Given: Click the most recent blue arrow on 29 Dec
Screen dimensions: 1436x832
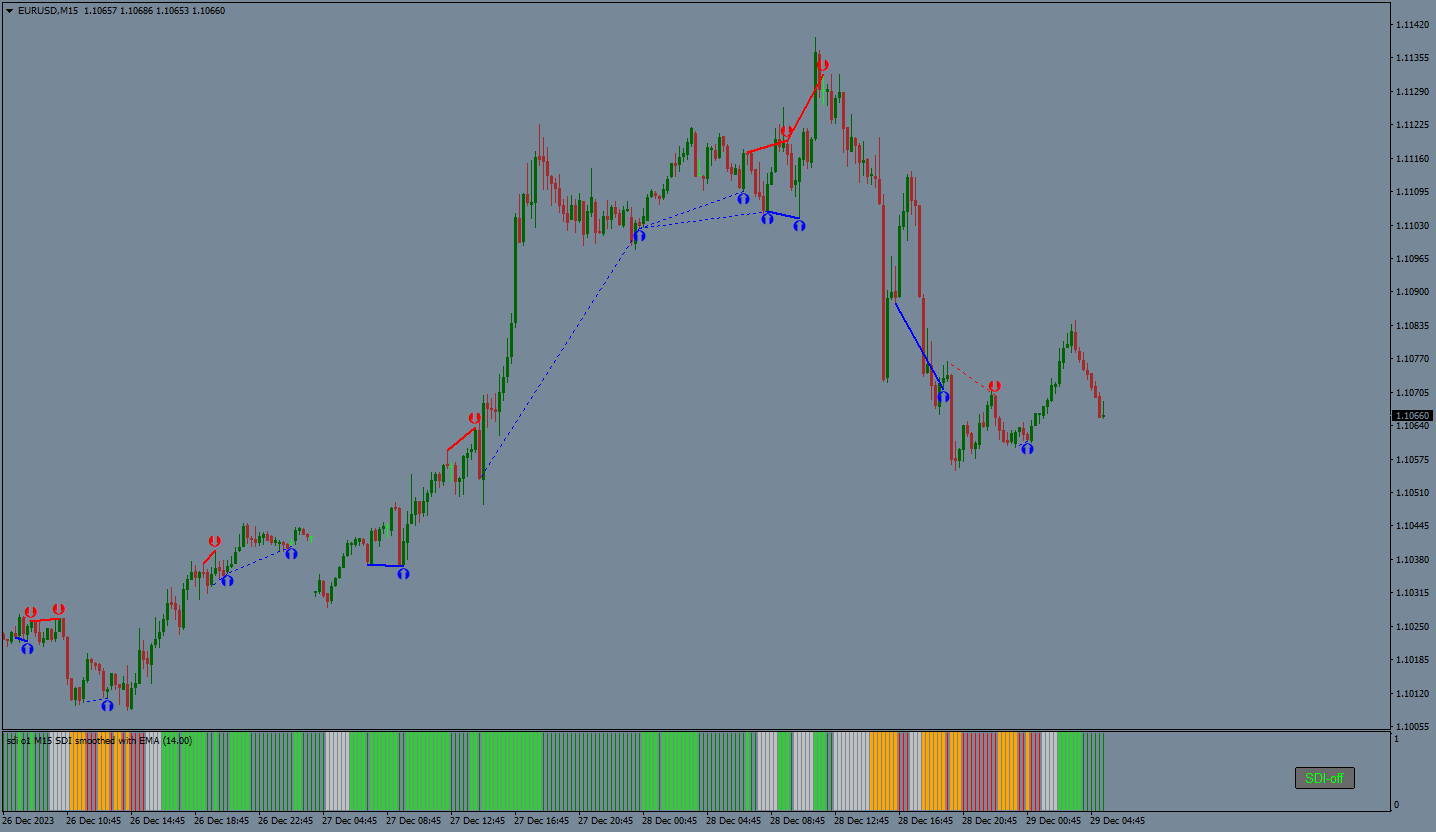Looking at the screenshot, I should 1027,448.
